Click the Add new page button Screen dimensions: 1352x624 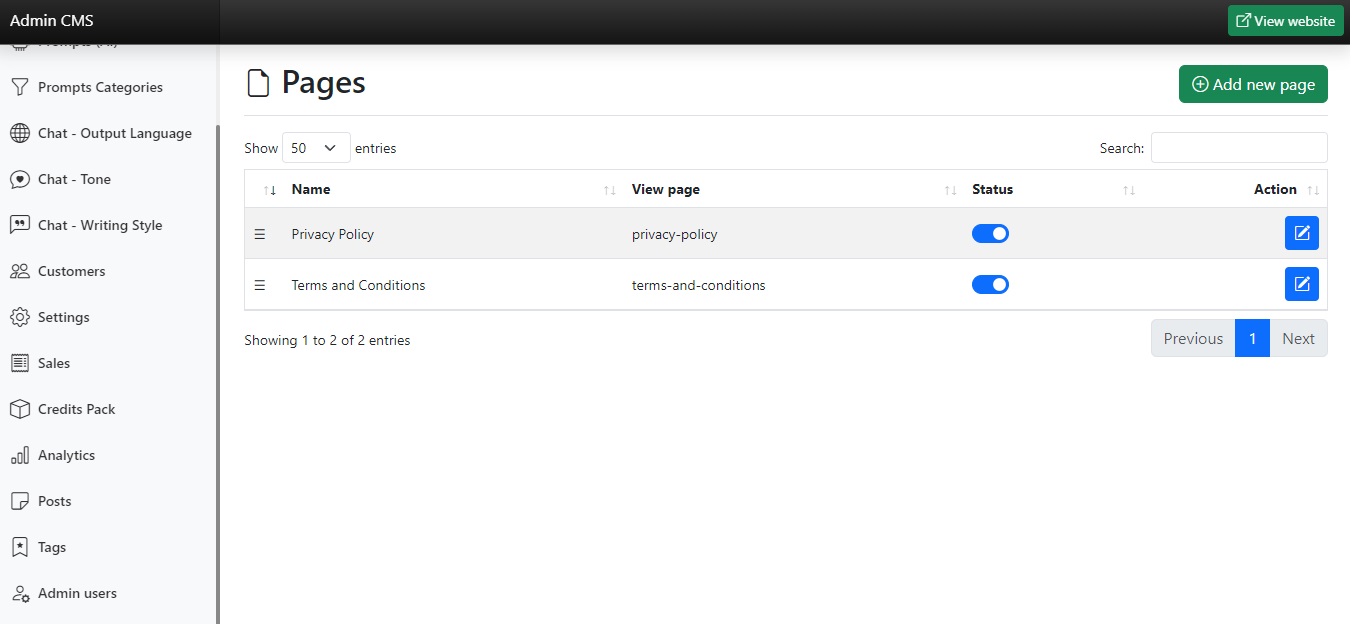[1253, 85]
